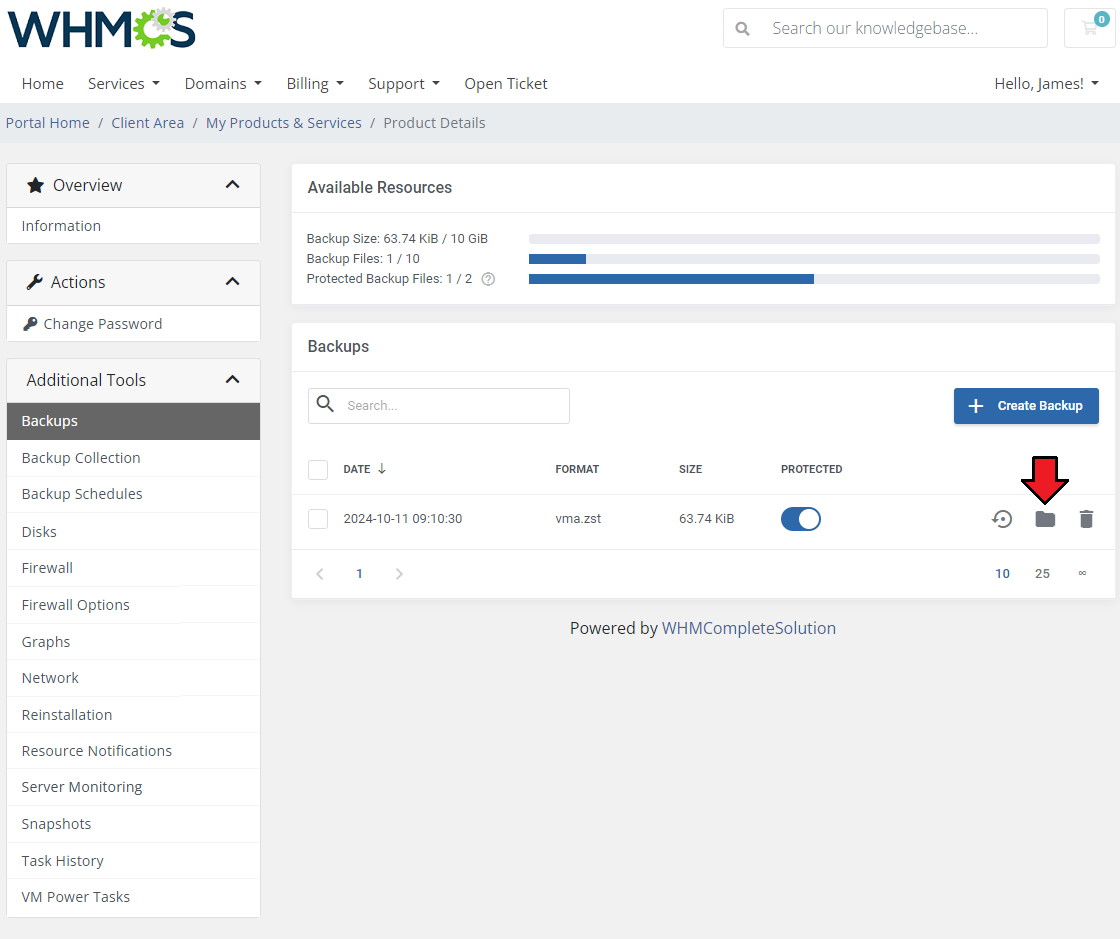Image resolution: width=1120 pixels, height=939 pixels.
Task: Go to previous page of backups
Action: point(320,574)
